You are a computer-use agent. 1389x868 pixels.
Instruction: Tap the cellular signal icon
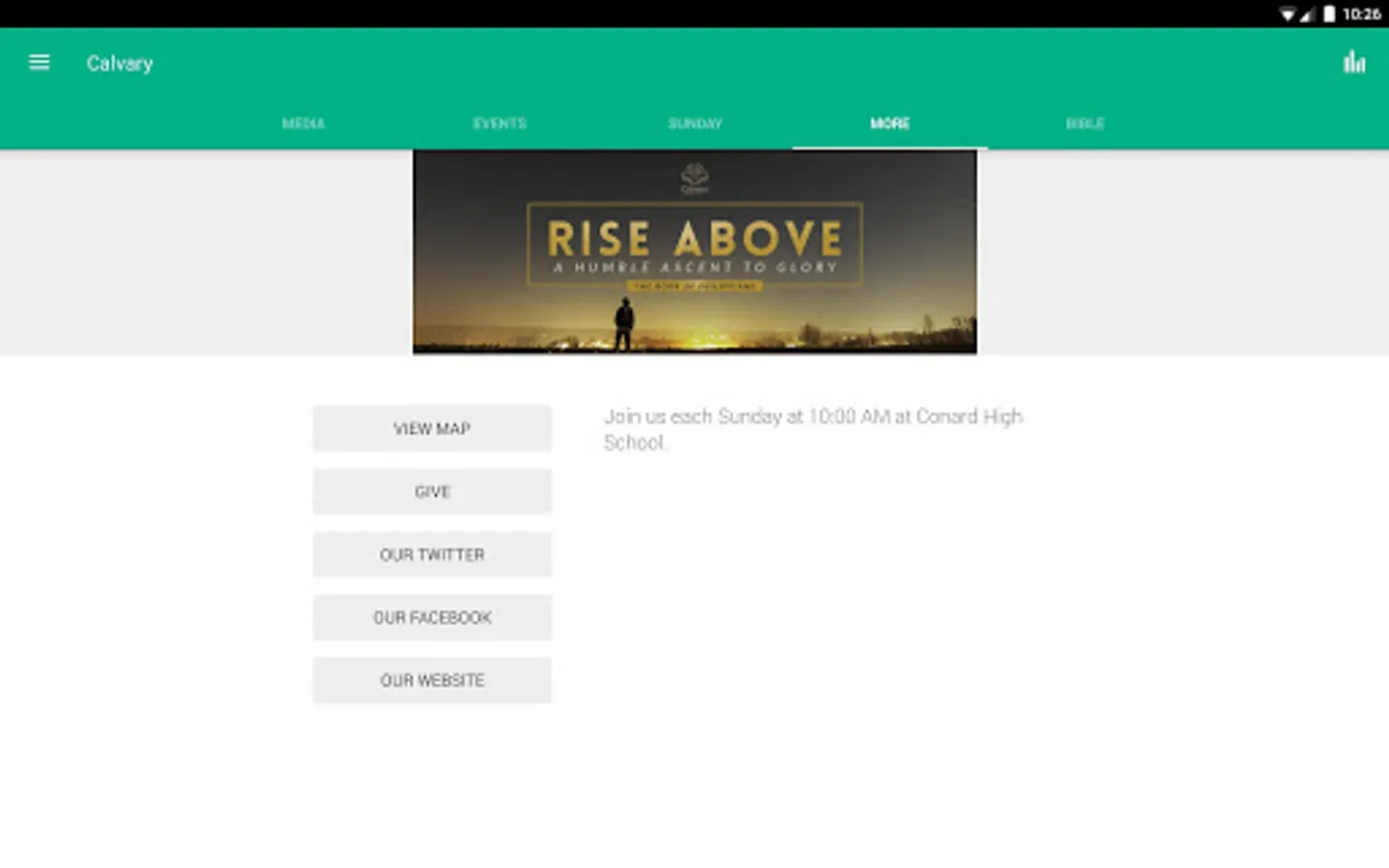(x=1308, y=14)
